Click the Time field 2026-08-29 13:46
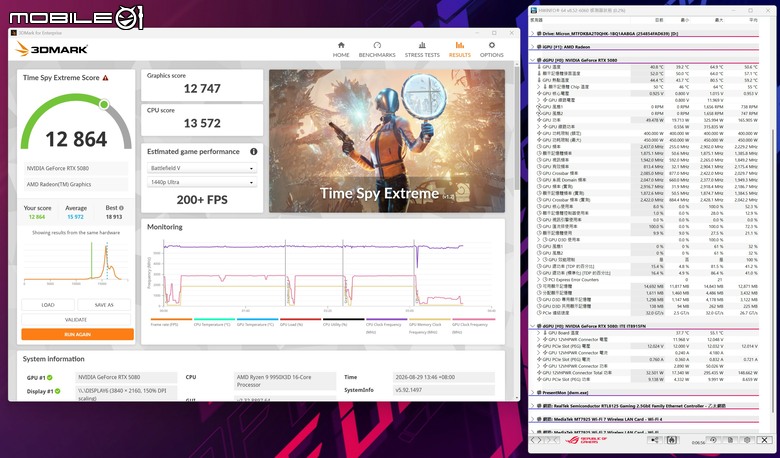Screen dimensions: 780x458 pyautogui.click(x=444, y=377)
